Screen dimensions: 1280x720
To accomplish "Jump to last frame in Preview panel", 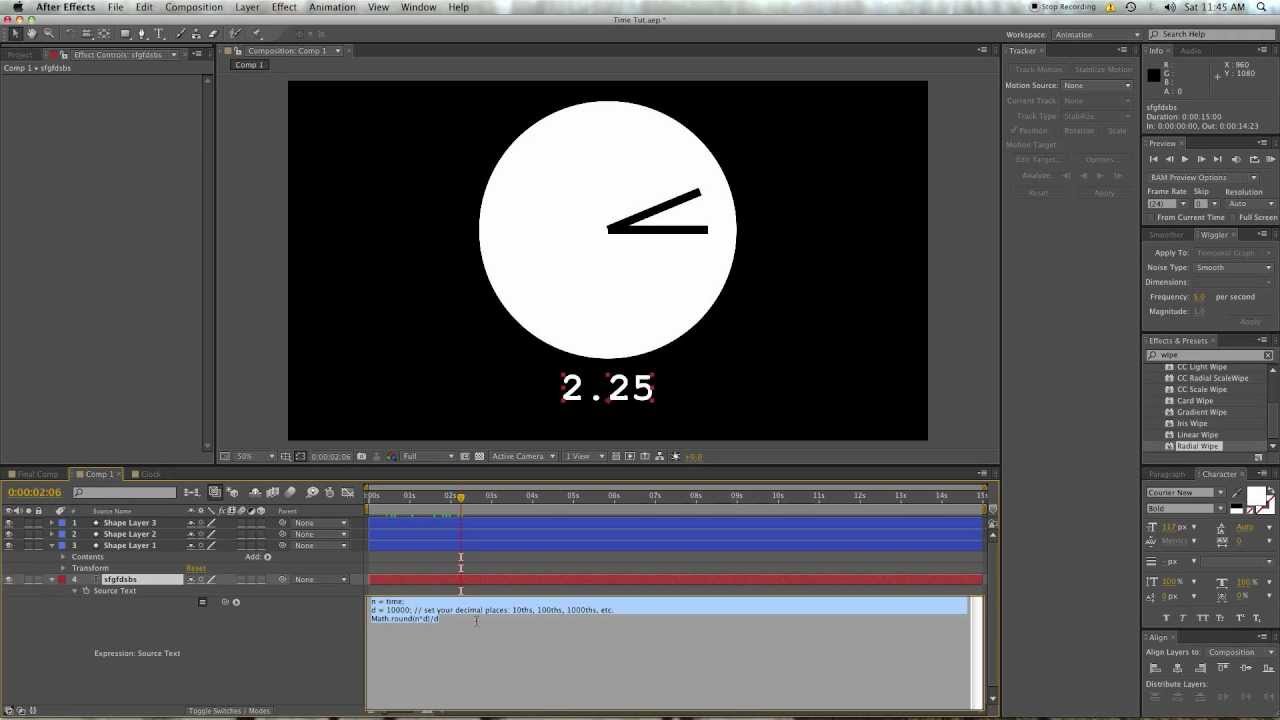I will tap(1217, 159).
